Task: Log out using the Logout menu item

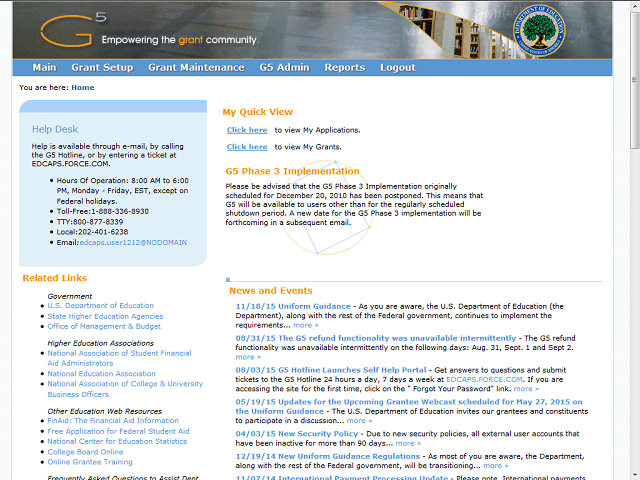Action: (x=397, y=68)
